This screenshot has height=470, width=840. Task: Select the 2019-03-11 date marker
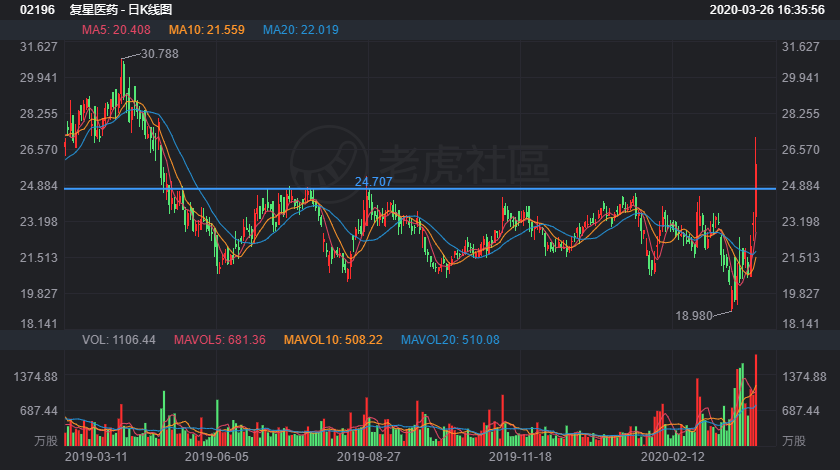[x=95, y=456]
